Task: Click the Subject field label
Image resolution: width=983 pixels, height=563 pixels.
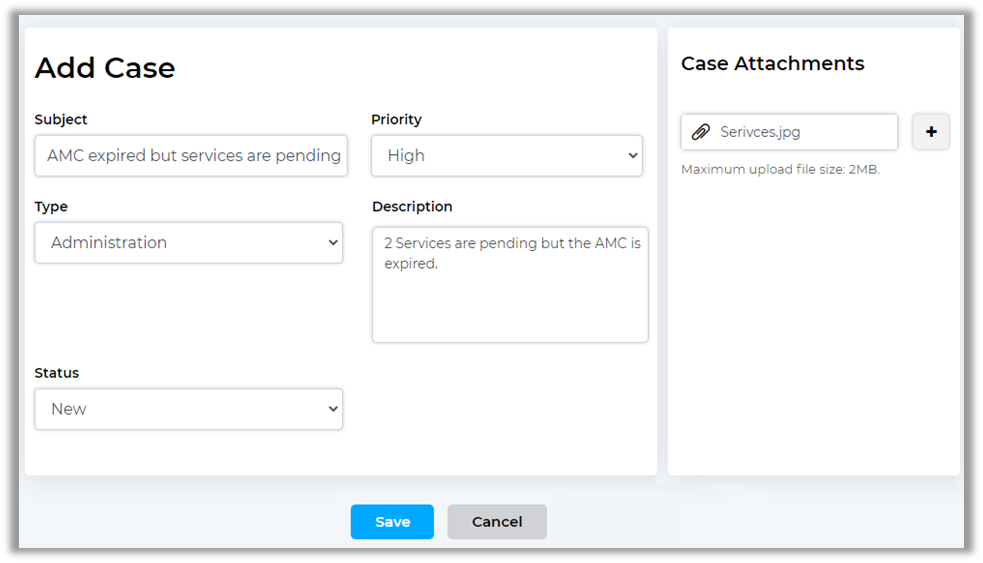Action: (61, 120)
